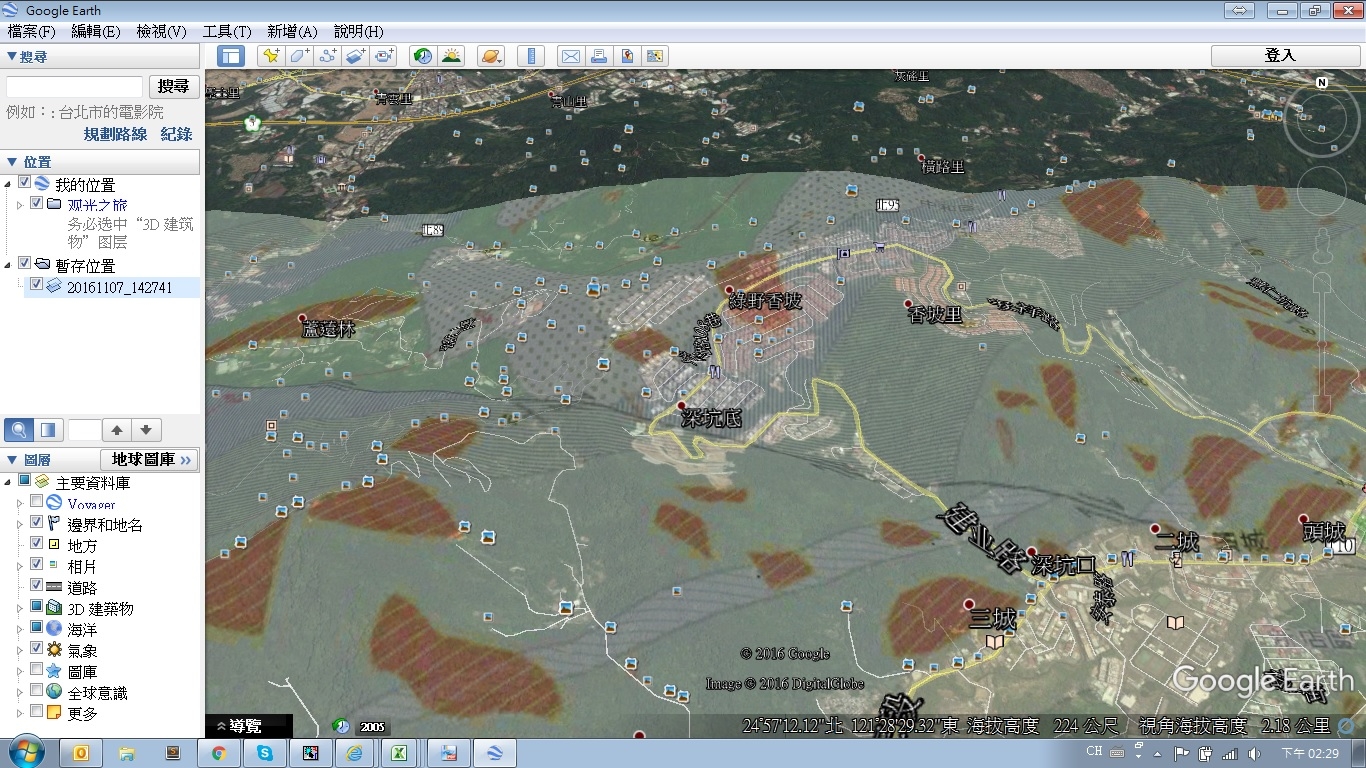Click the north indicator on compass
1366x768 pixels.
coord(1322,83)
